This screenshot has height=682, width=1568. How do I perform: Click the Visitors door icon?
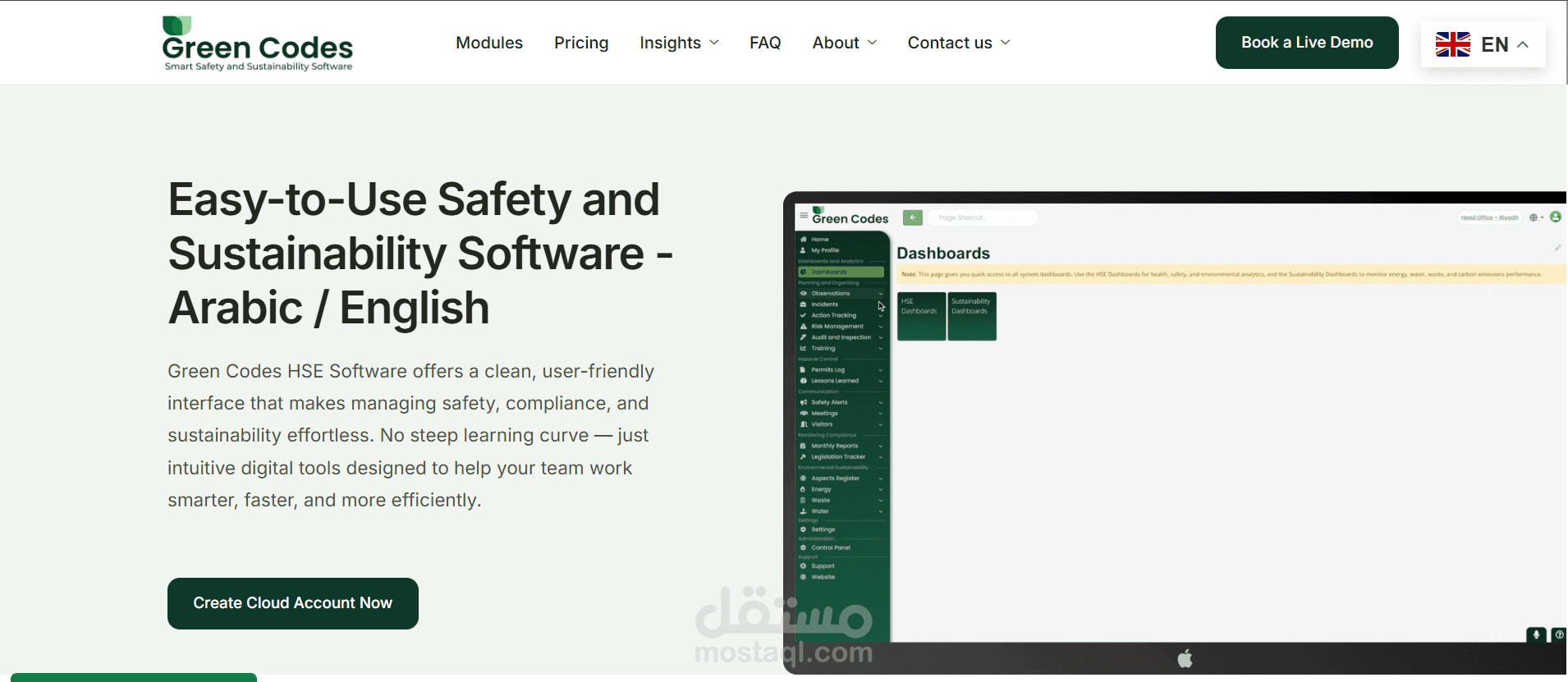click(804, 424)
